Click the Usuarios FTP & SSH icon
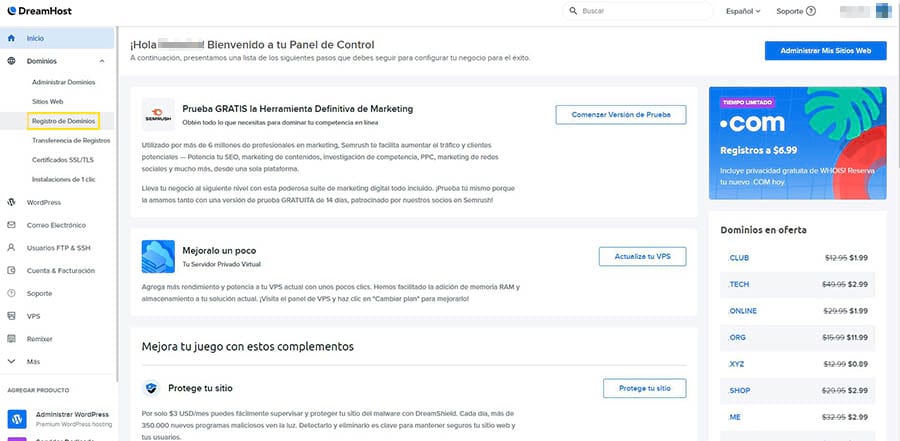900x441 pixels. pos(11,247)
